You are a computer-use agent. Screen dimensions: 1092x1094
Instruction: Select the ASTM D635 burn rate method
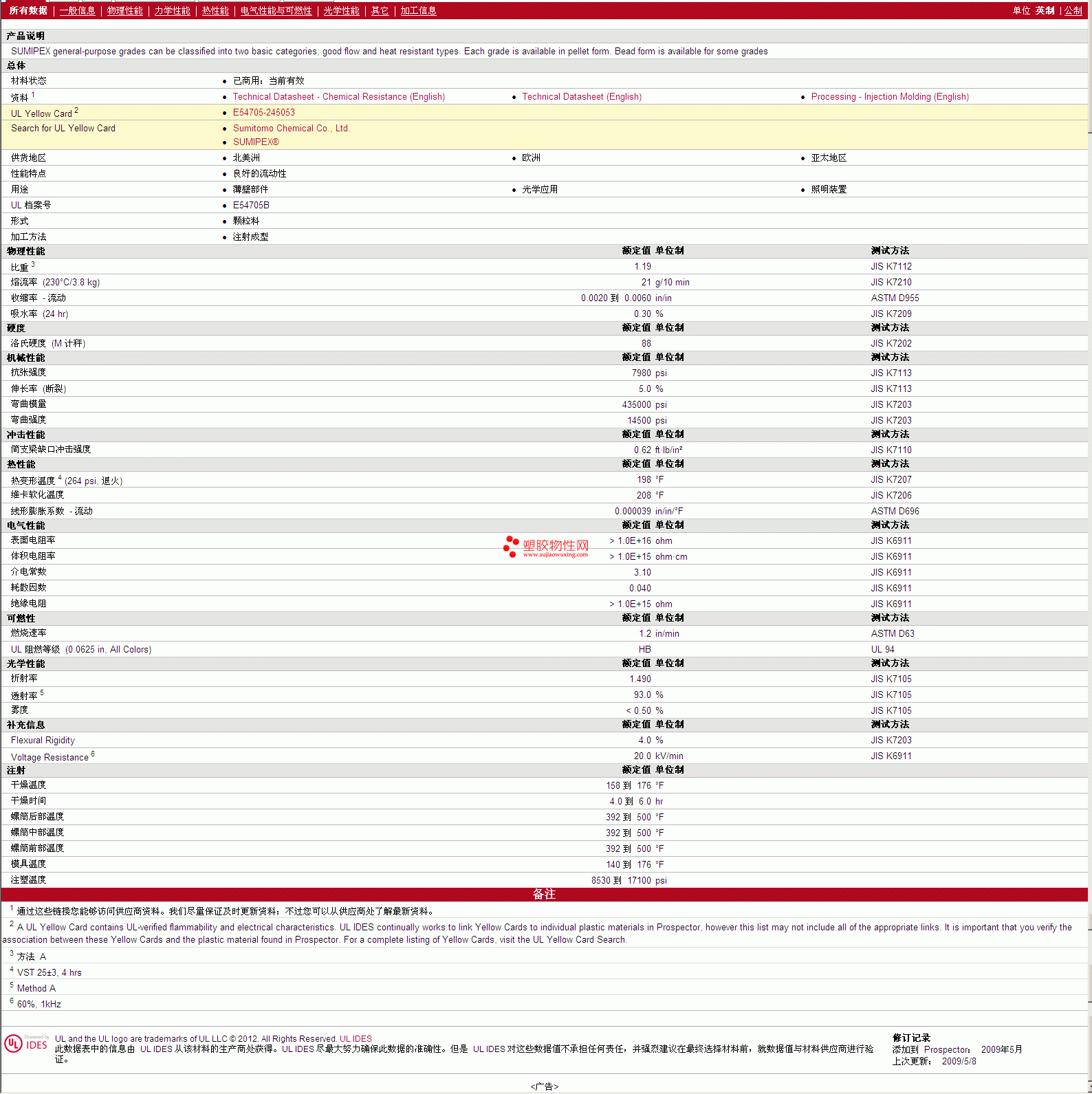[x=893, y=634]
